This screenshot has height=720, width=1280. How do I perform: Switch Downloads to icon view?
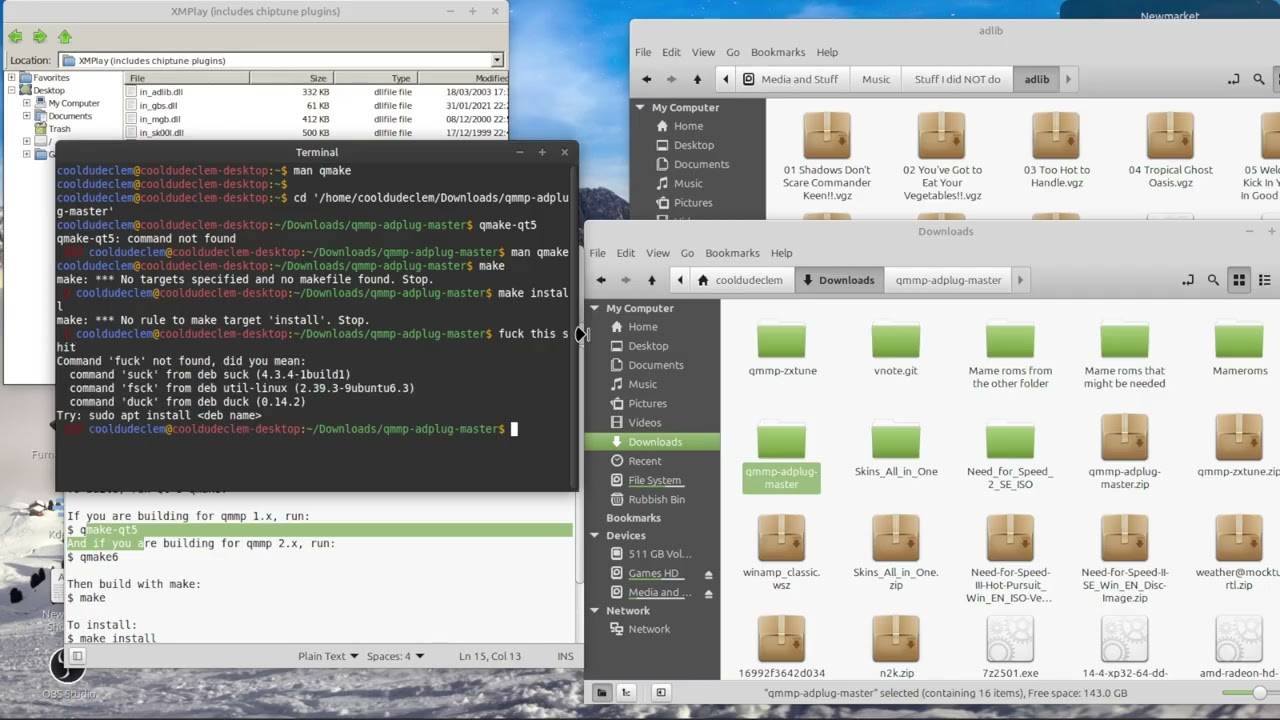(1239, 280)
